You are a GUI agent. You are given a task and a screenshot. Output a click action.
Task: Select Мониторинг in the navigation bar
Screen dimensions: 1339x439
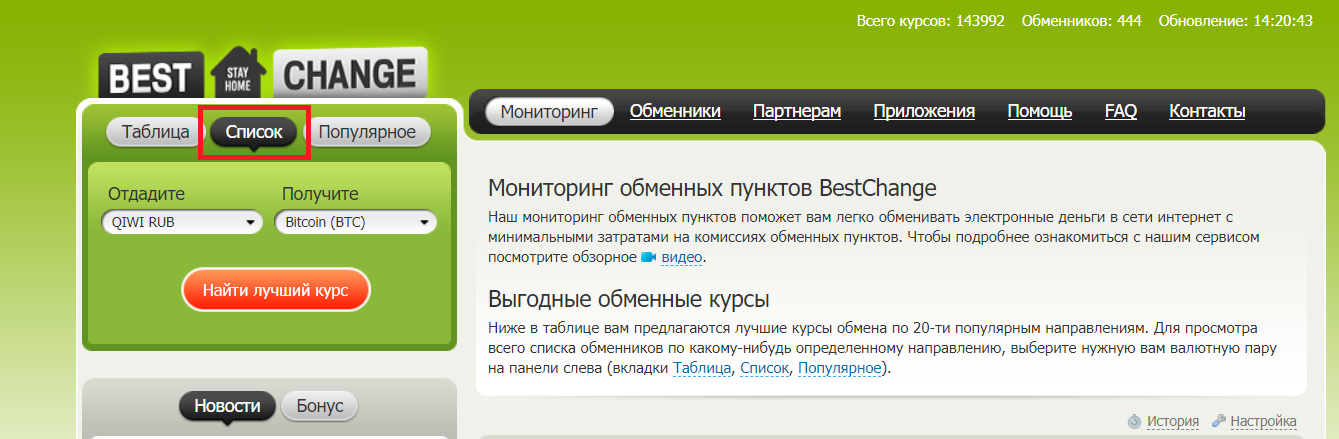pyautogui.click(x=549, y=111)
